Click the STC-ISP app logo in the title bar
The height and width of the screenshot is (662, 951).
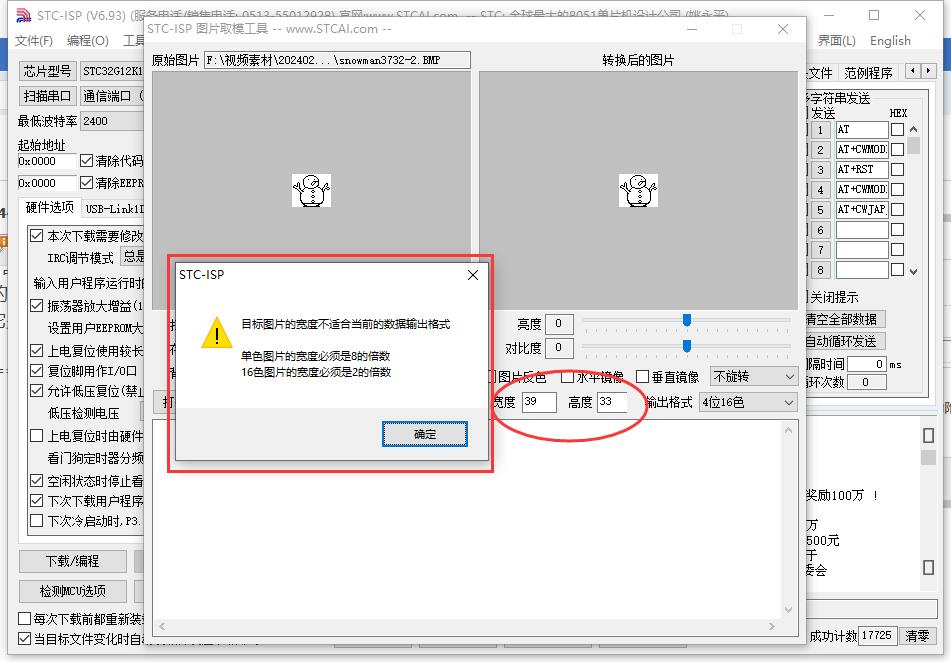click(23, 15)
